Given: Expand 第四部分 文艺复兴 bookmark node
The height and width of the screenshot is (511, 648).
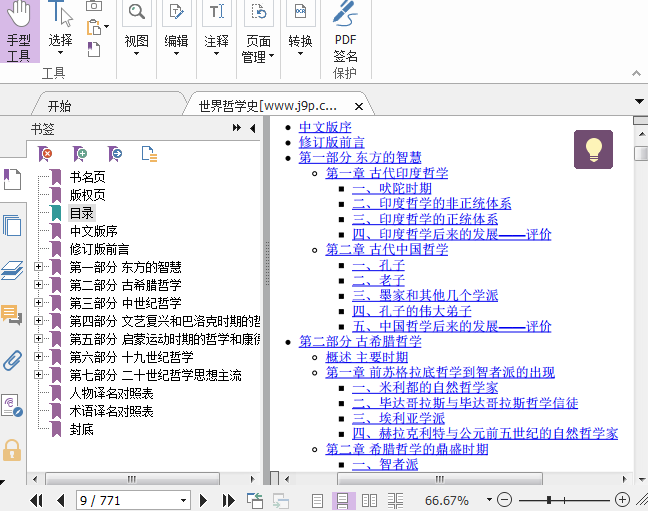Looking at the screenshot, I should click(x=38, y=320).
